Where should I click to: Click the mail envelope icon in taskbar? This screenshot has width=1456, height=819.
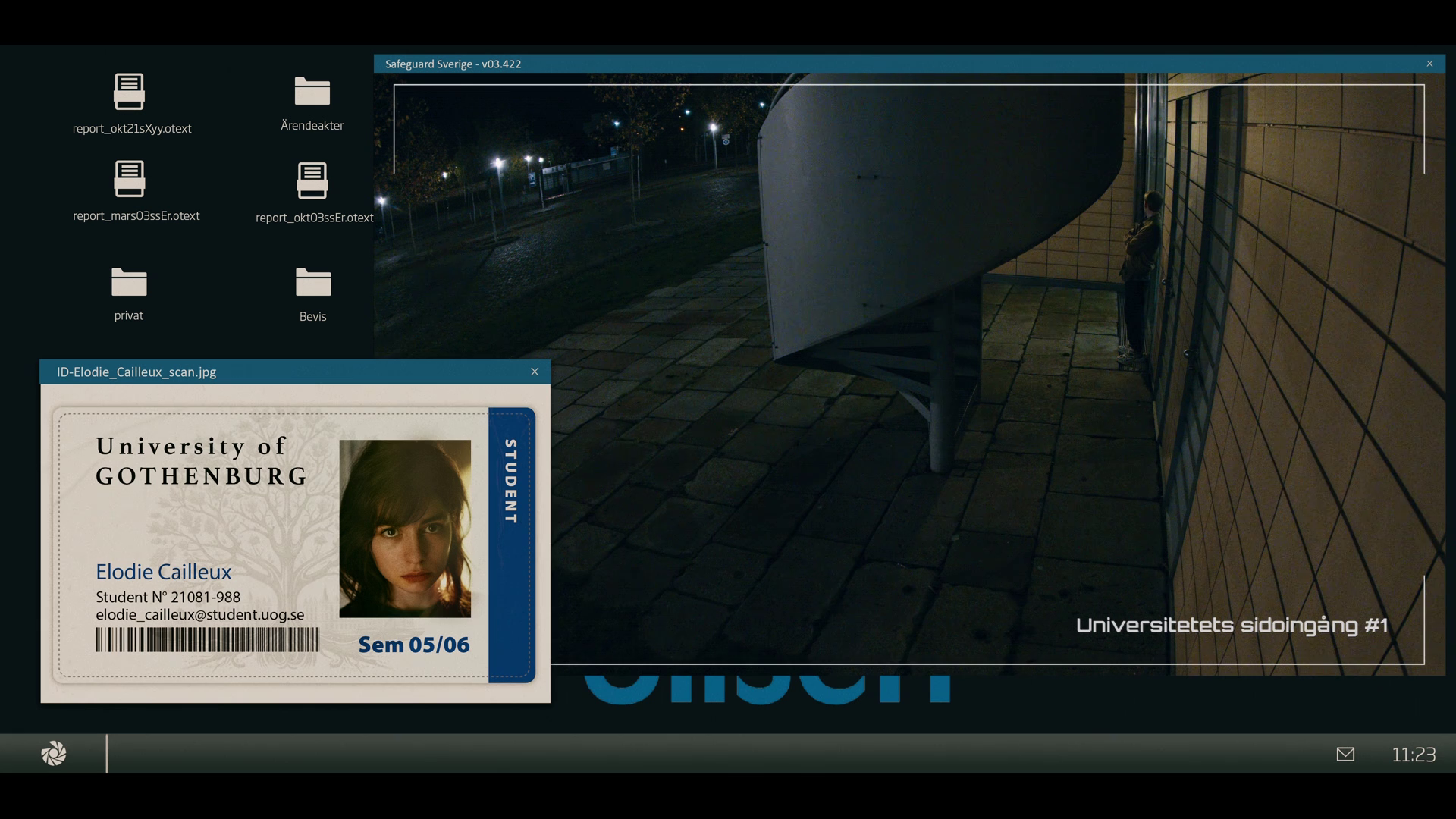[x=1345, y=754]
